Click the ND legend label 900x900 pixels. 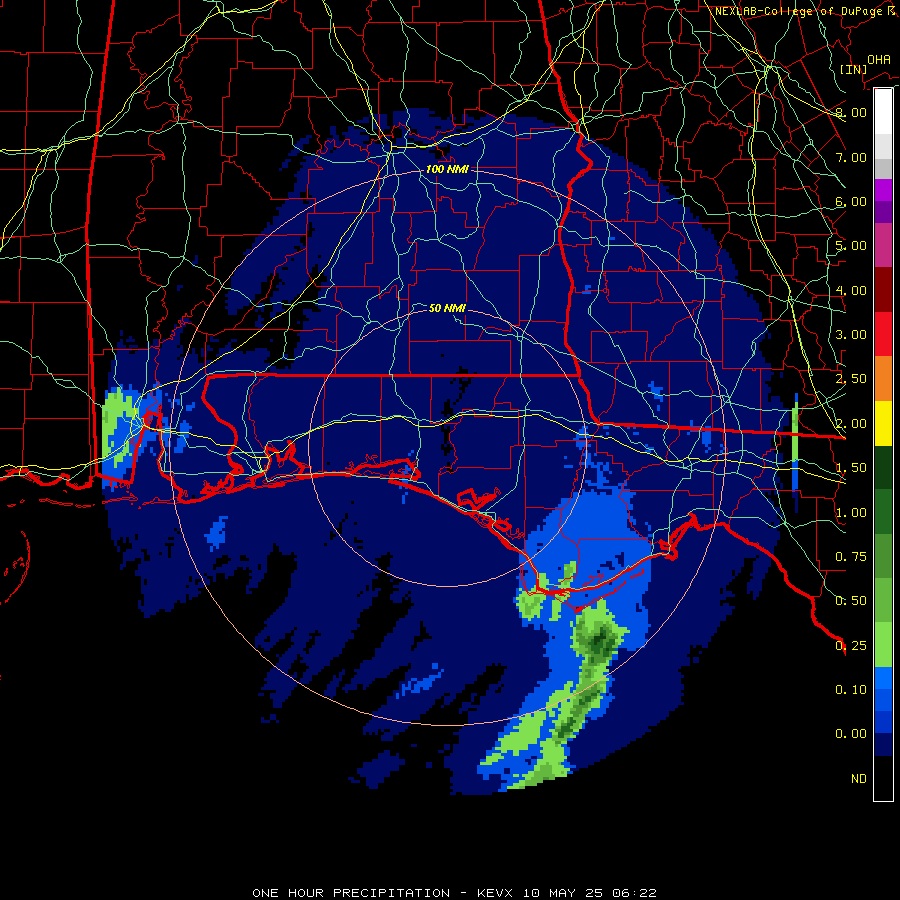coord(859,779)
